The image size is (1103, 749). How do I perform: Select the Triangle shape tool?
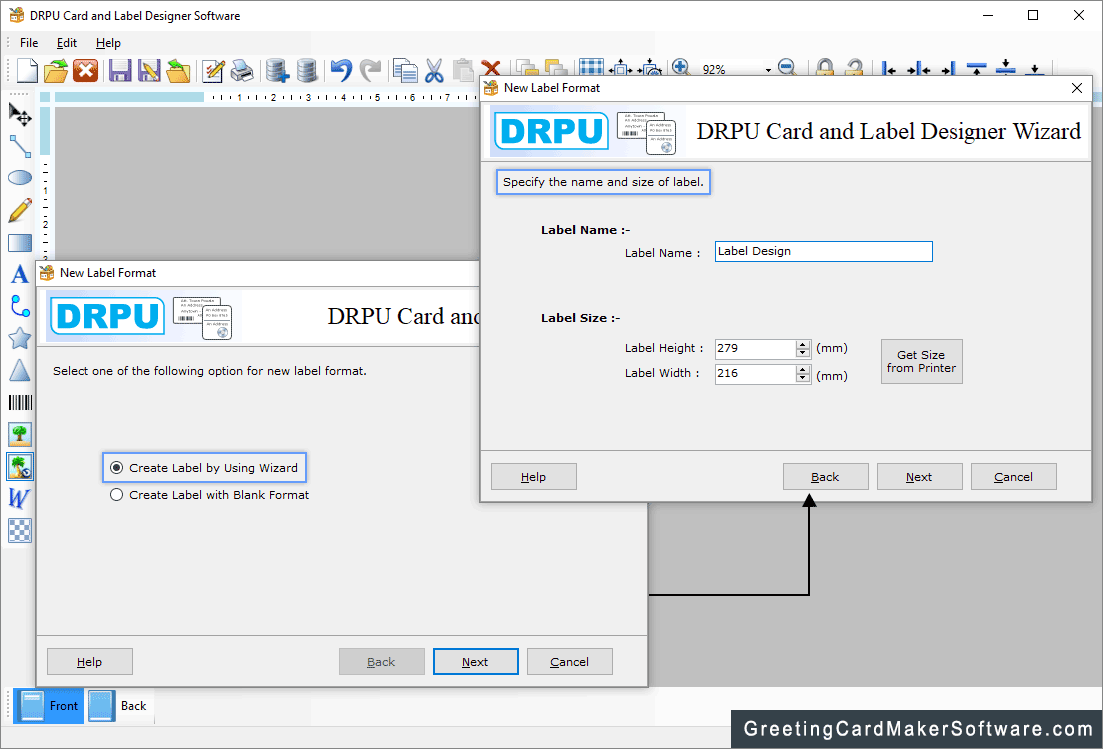click(20, 370)
